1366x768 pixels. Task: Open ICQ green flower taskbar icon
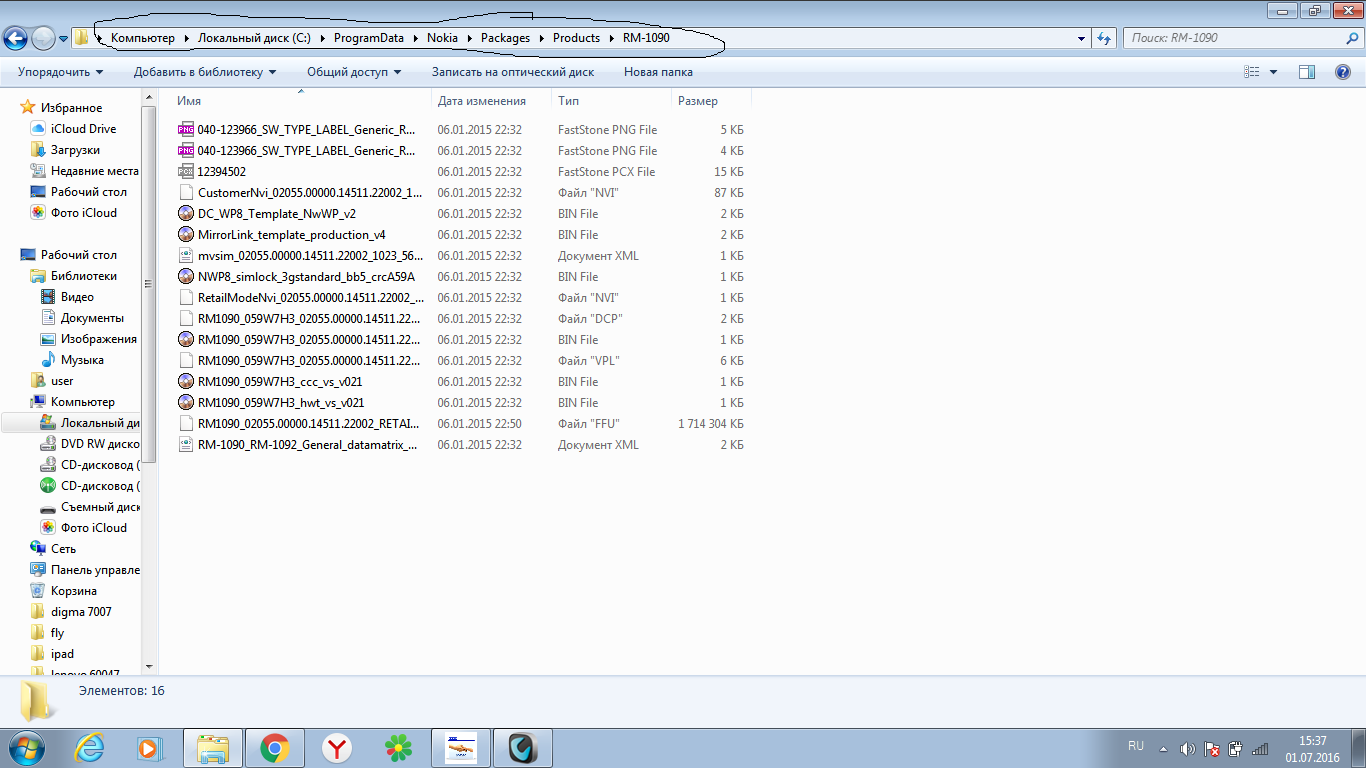pos(398,748)
